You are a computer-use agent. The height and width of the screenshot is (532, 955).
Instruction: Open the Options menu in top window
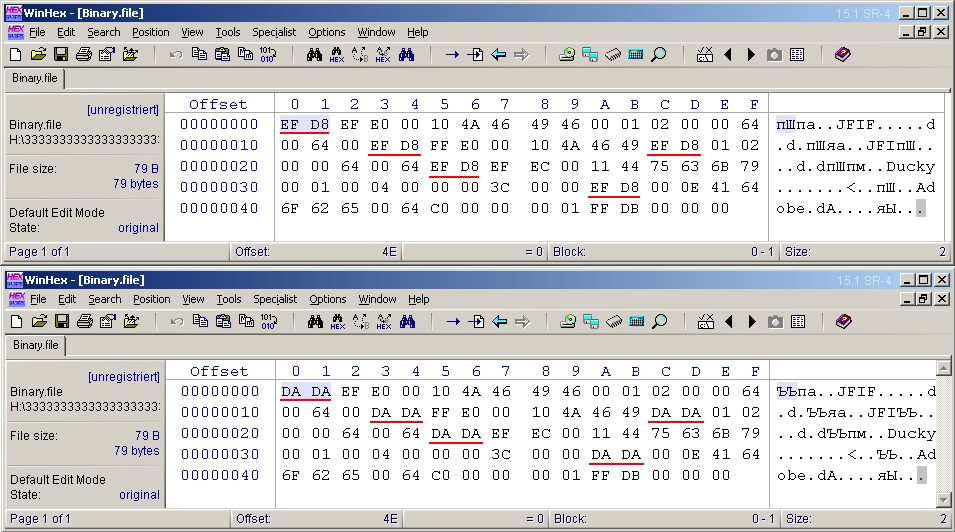pyautogui.click(x=326, y=32)
